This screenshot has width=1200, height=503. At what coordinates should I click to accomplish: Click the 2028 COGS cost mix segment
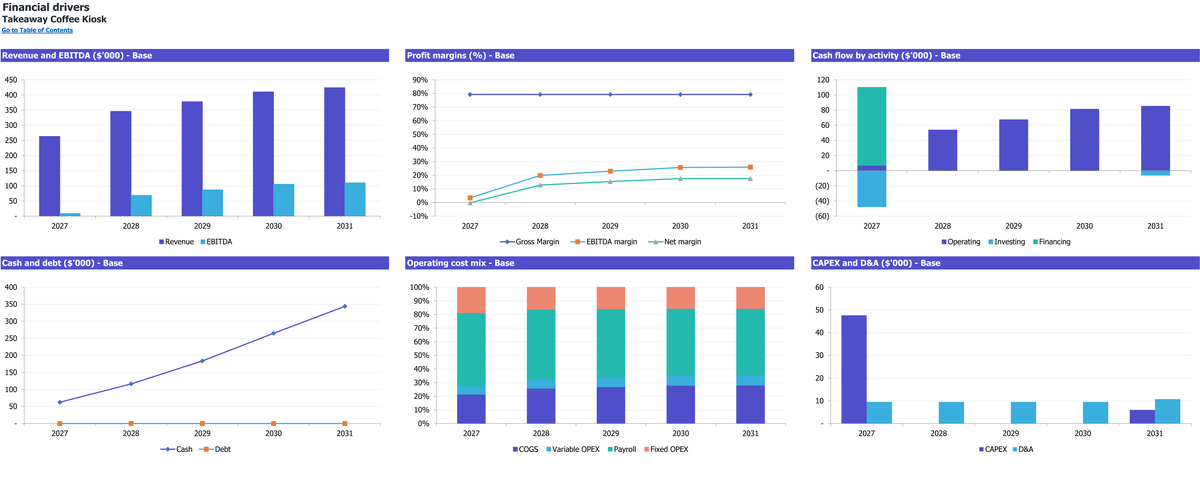pyautogui.click(x=540, y=406)
